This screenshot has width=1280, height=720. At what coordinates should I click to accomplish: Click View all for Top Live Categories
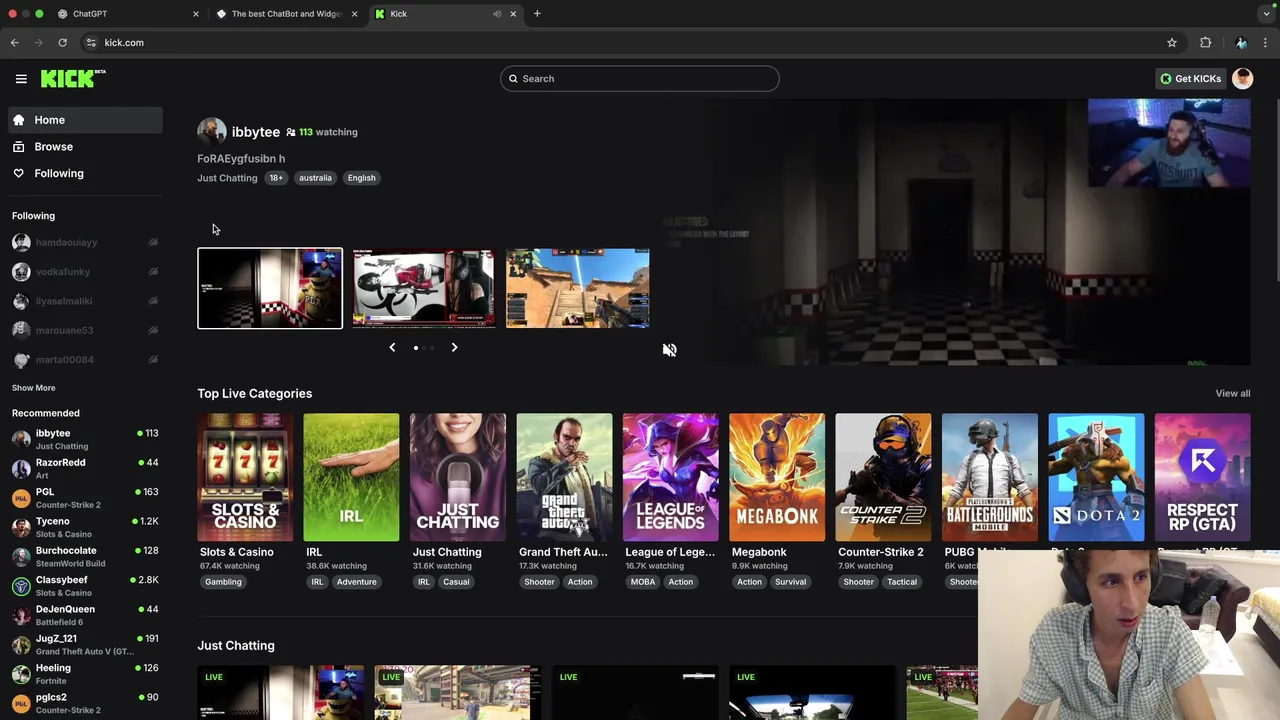[1232, 394]
